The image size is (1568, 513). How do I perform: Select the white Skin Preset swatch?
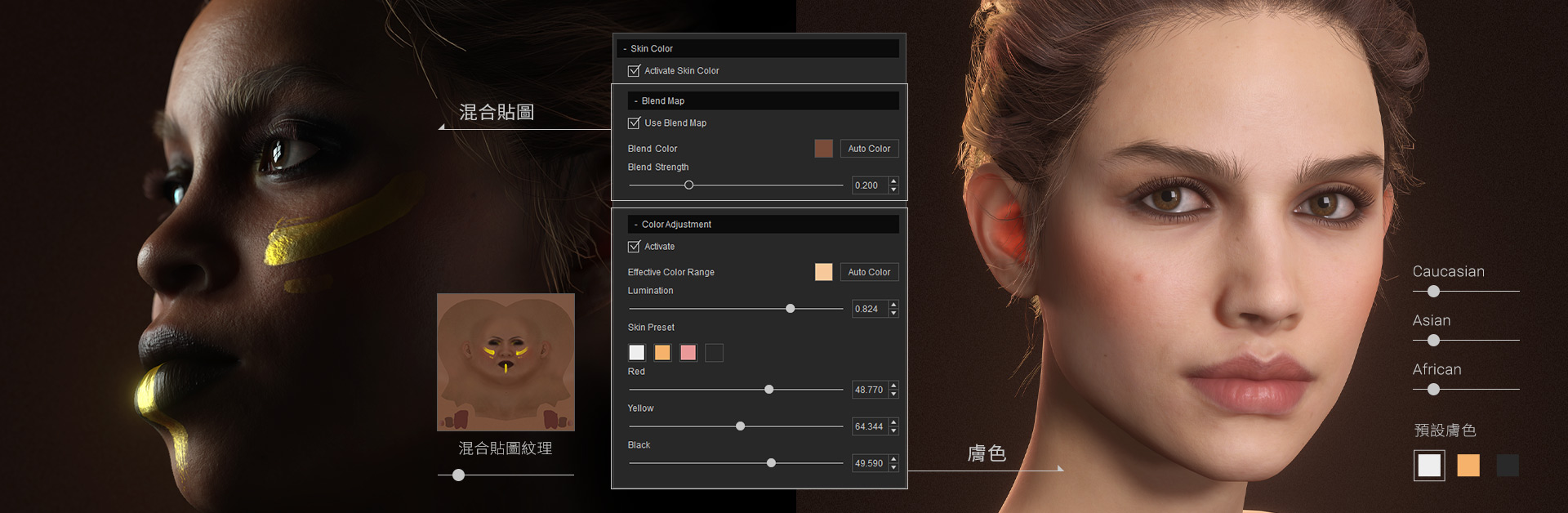[637, 353]
